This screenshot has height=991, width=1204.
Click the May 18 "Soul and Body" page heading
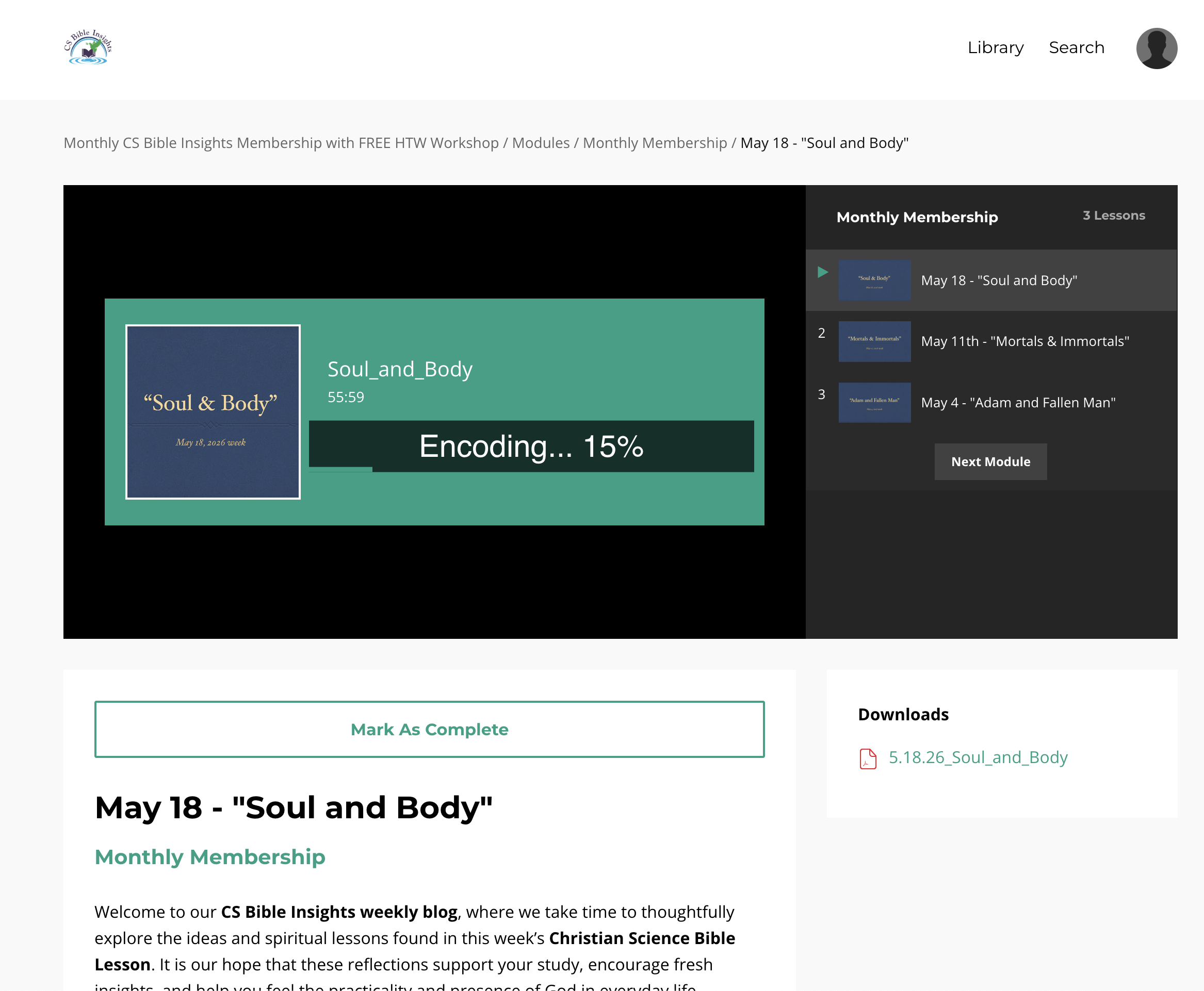pyautogui.click(x=294, y=807)
